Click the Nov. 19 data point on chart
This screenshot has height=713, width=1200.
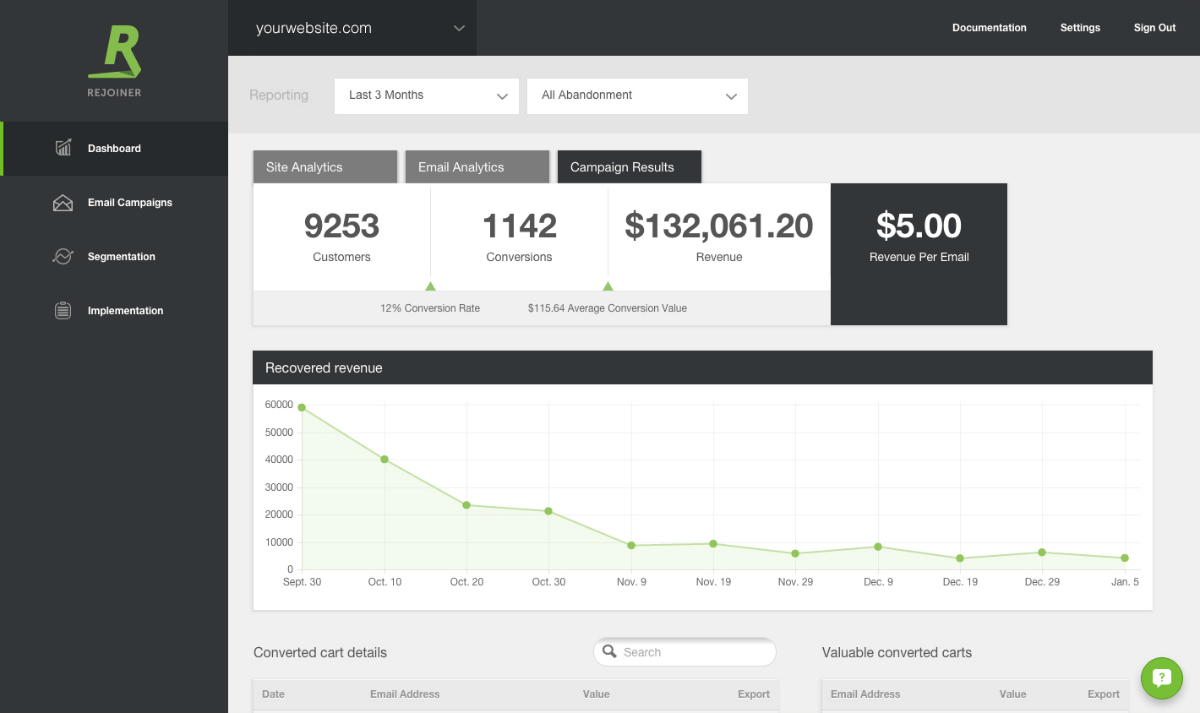pos(713,544)
